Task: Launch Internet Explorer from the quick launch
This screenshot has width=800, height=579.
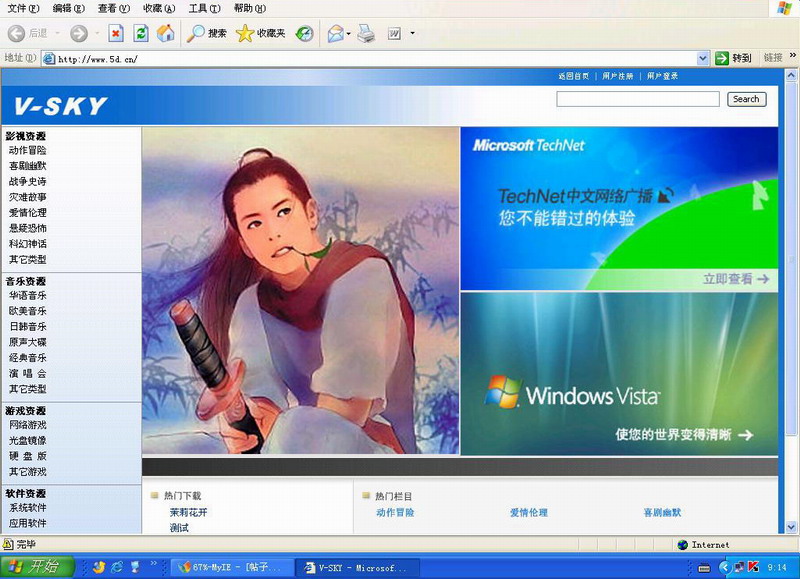Action: [117, 567]
